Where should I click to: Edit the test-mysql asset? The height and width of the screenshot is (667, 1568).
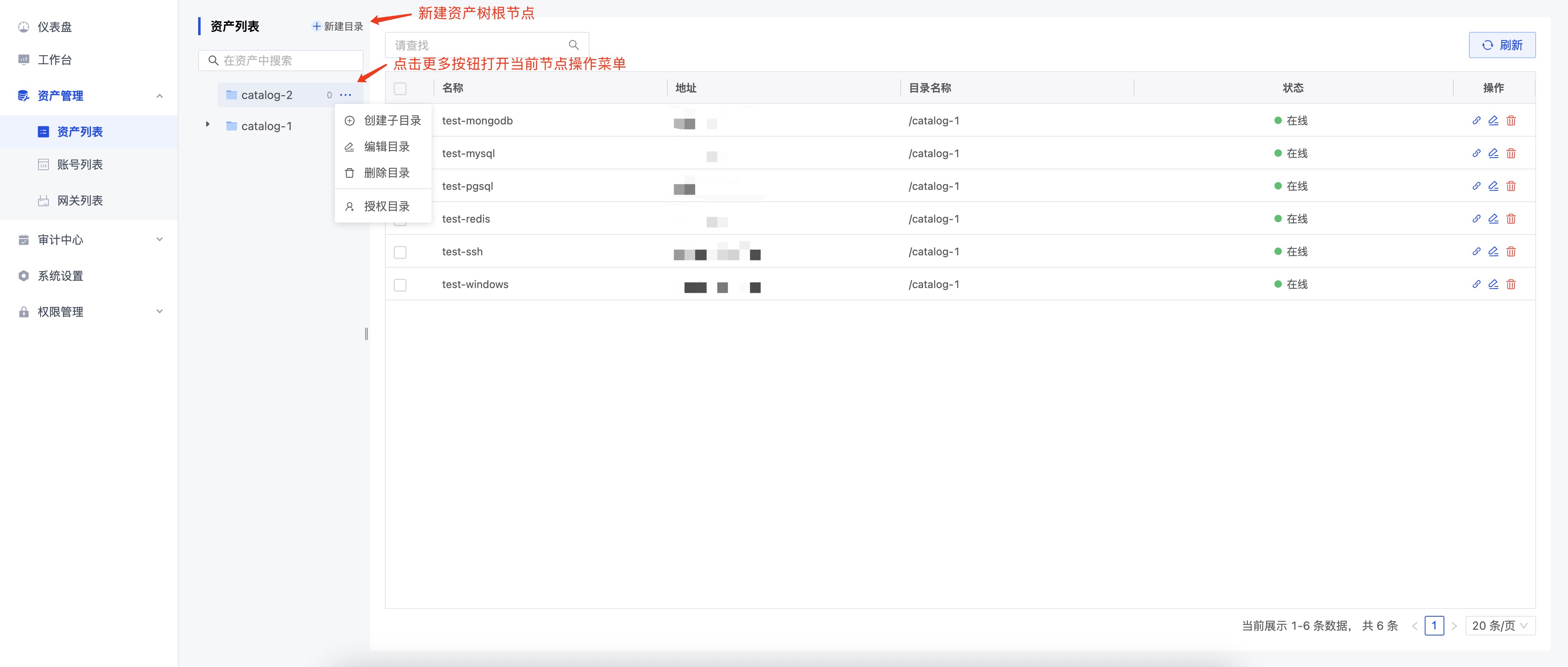click(x=1493, y=153)
